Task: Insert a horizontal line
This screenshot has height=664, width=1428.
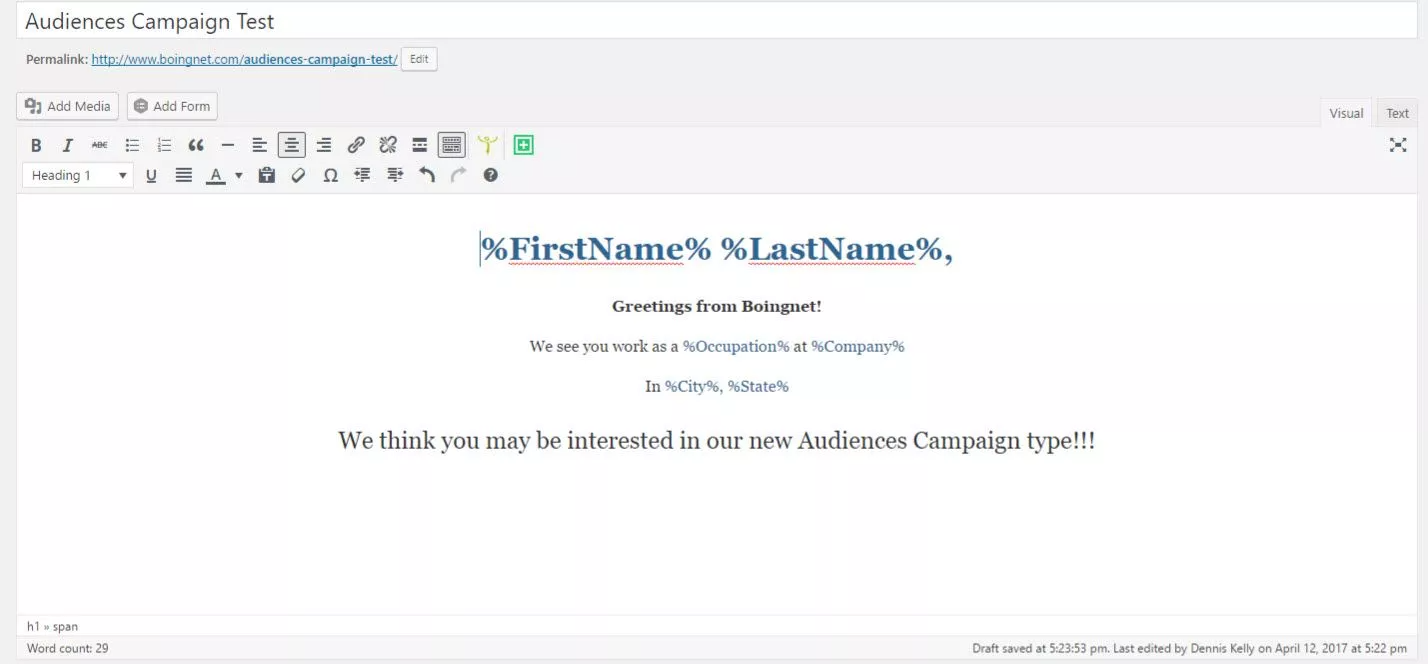Action: point(228,146)
